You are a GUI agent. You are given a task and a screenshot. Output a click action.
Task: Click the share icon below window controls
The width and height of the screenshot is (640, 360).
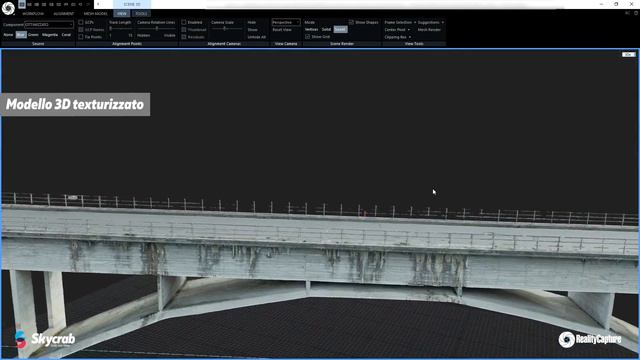tap(628, 13)
